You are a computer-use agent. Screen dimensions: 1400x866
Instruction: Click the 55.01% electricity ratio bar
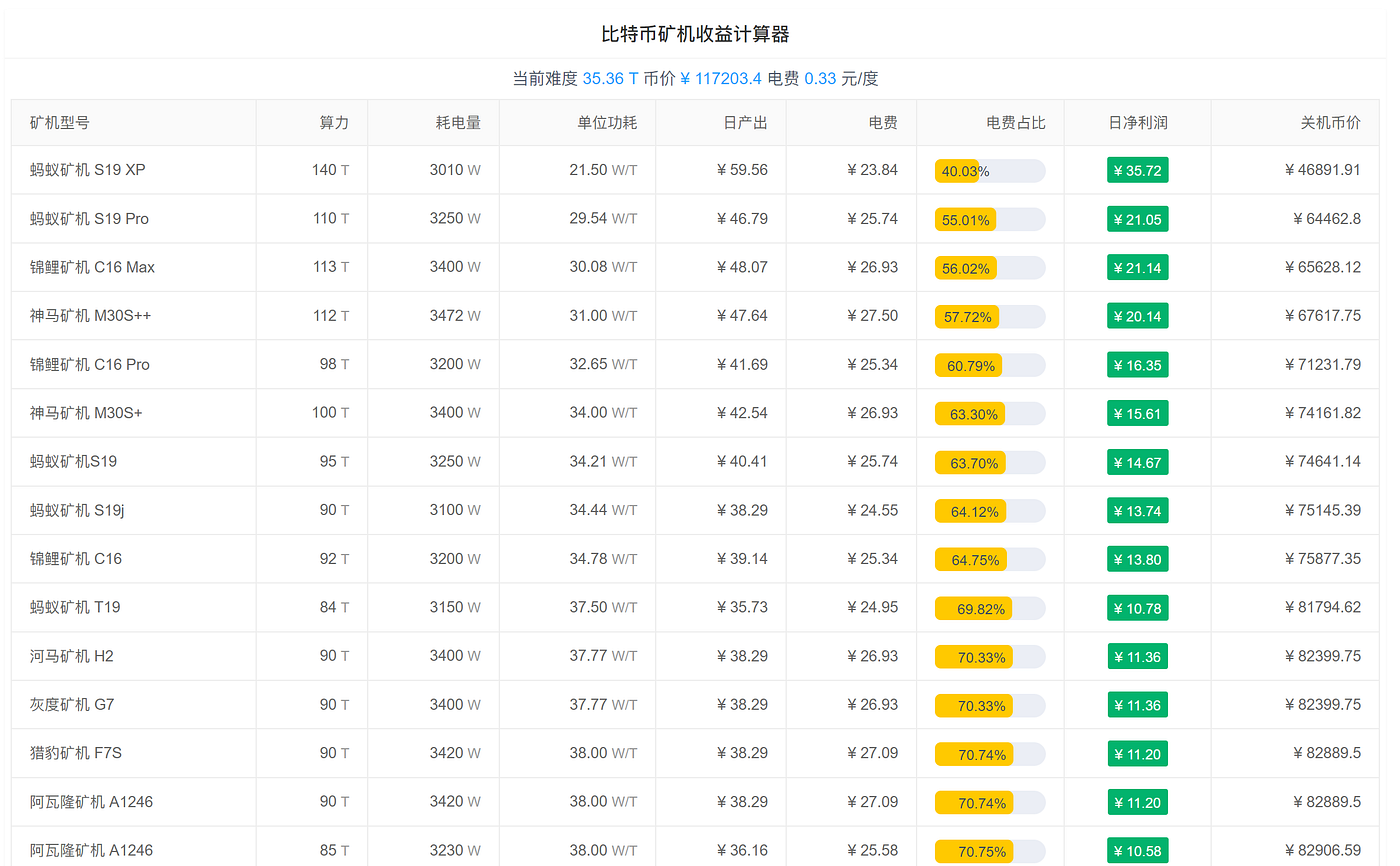(990, 220)
